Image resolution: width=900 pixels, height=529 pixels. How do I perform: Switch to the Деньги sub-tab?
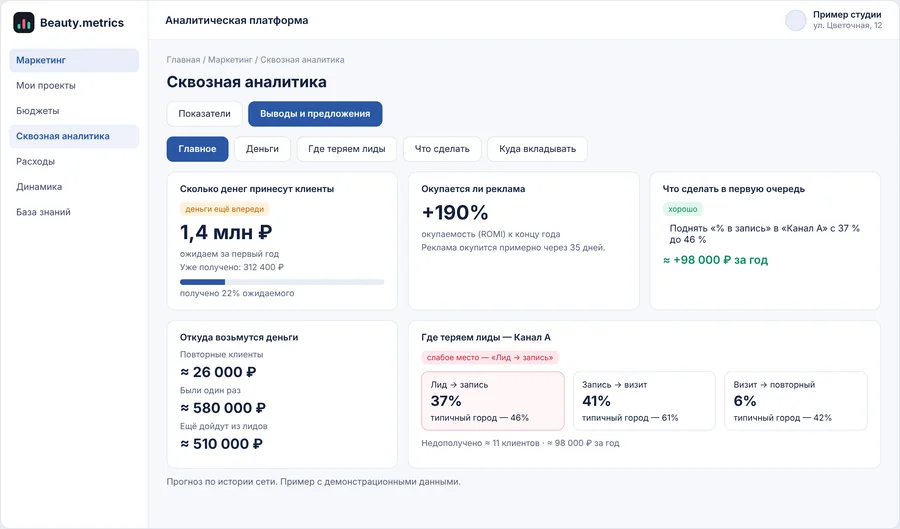[x=262, y=149]
